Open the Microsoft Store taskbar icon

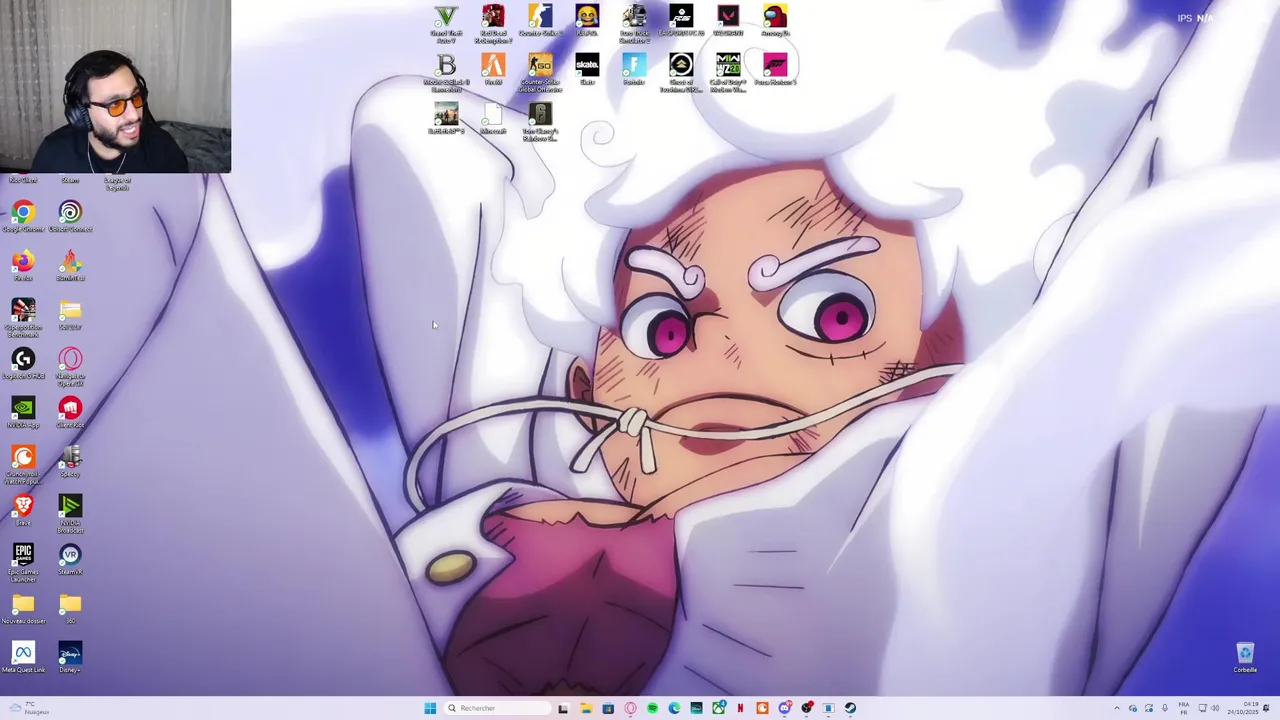tap(608, 708)
